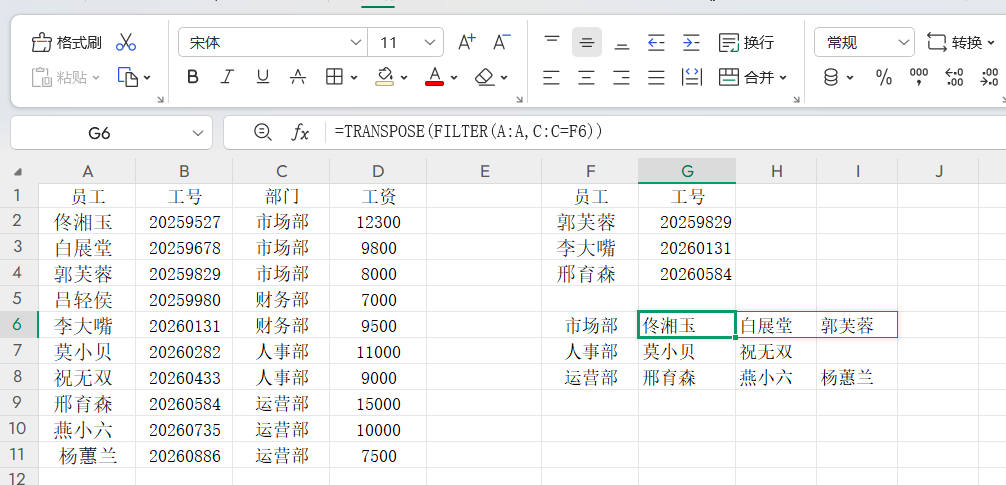The width and height of the screenshot is (1006, 485).
Task: Toggle bold formatting
Action: tap(193, 77)
